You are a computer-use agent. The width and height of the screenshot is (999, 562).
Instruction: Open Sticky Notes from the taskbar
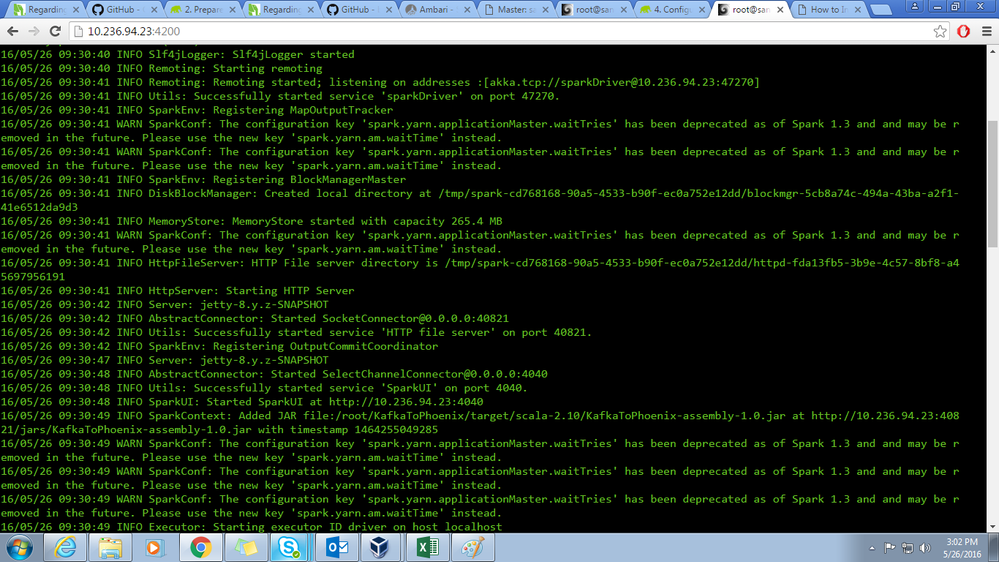tap(246, 547)
